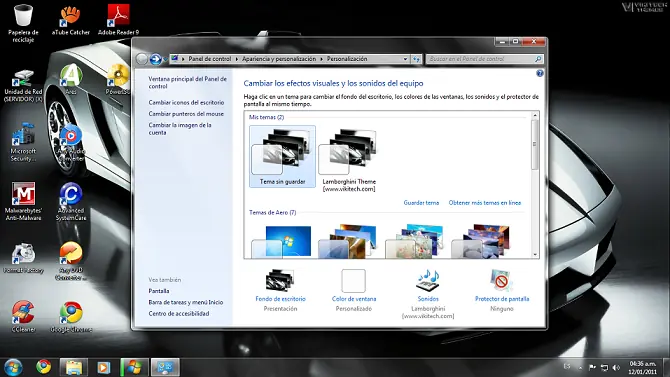Click the Windows Start orb

pyautogui.click(x=13, y=367)
